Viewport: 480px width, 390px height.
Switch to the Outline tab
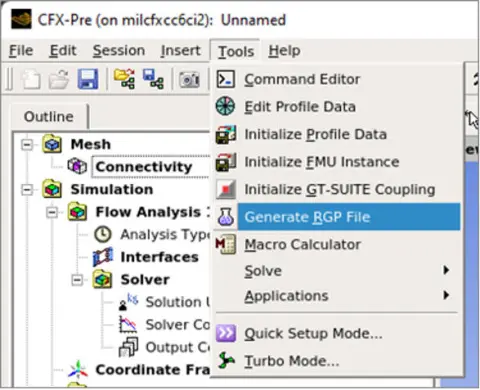point(49,117)
